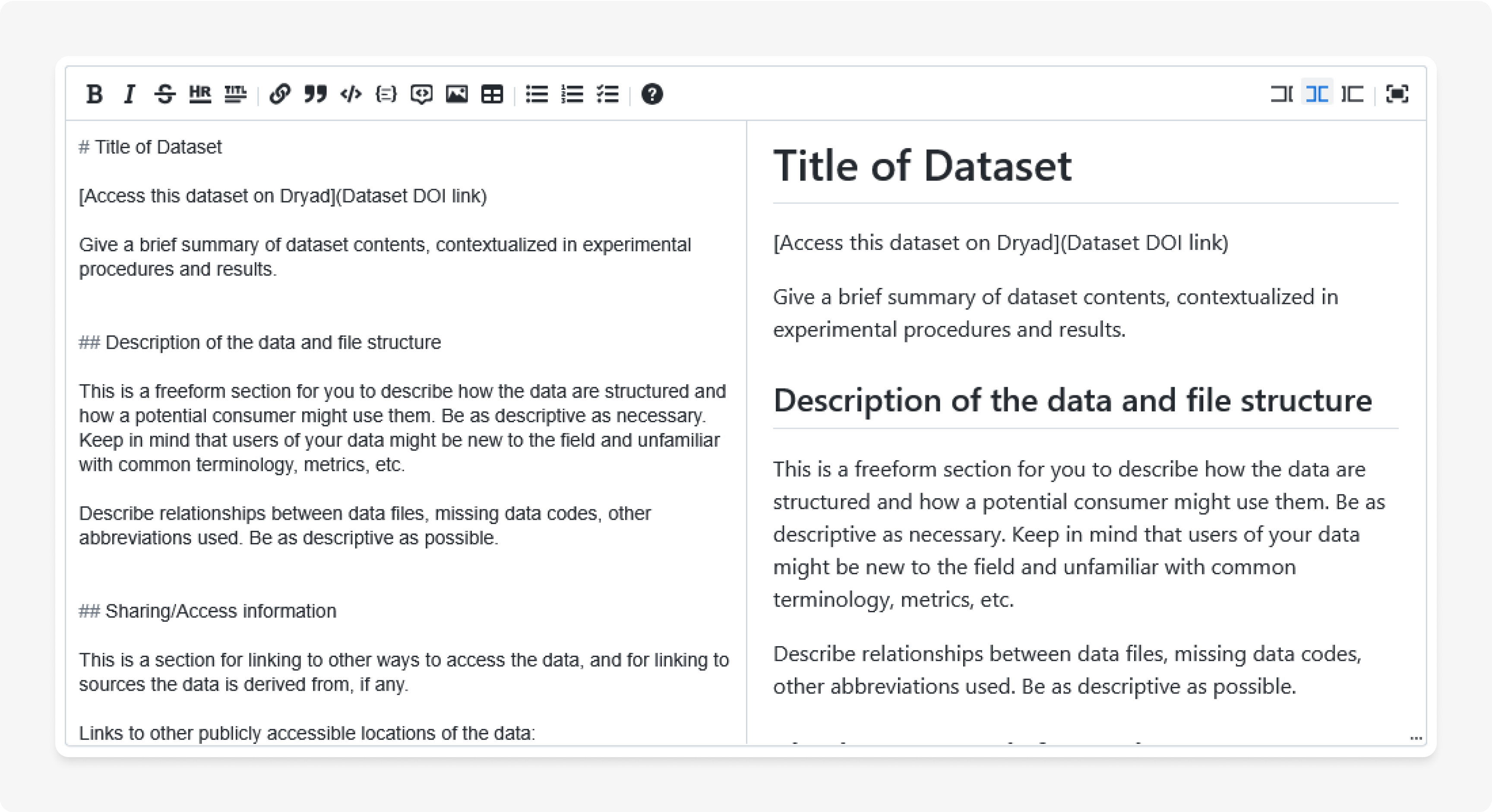Viewport: 1492px width, 812px height.
Task: Insert a block quote
Action: click(x=316, y=94)
